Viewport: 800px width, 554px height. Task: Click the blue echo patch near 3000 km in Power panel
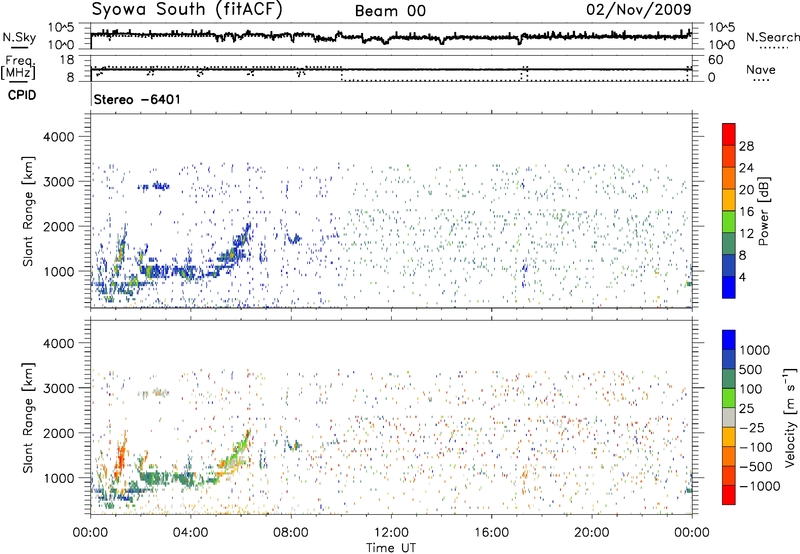coord(155,186)
